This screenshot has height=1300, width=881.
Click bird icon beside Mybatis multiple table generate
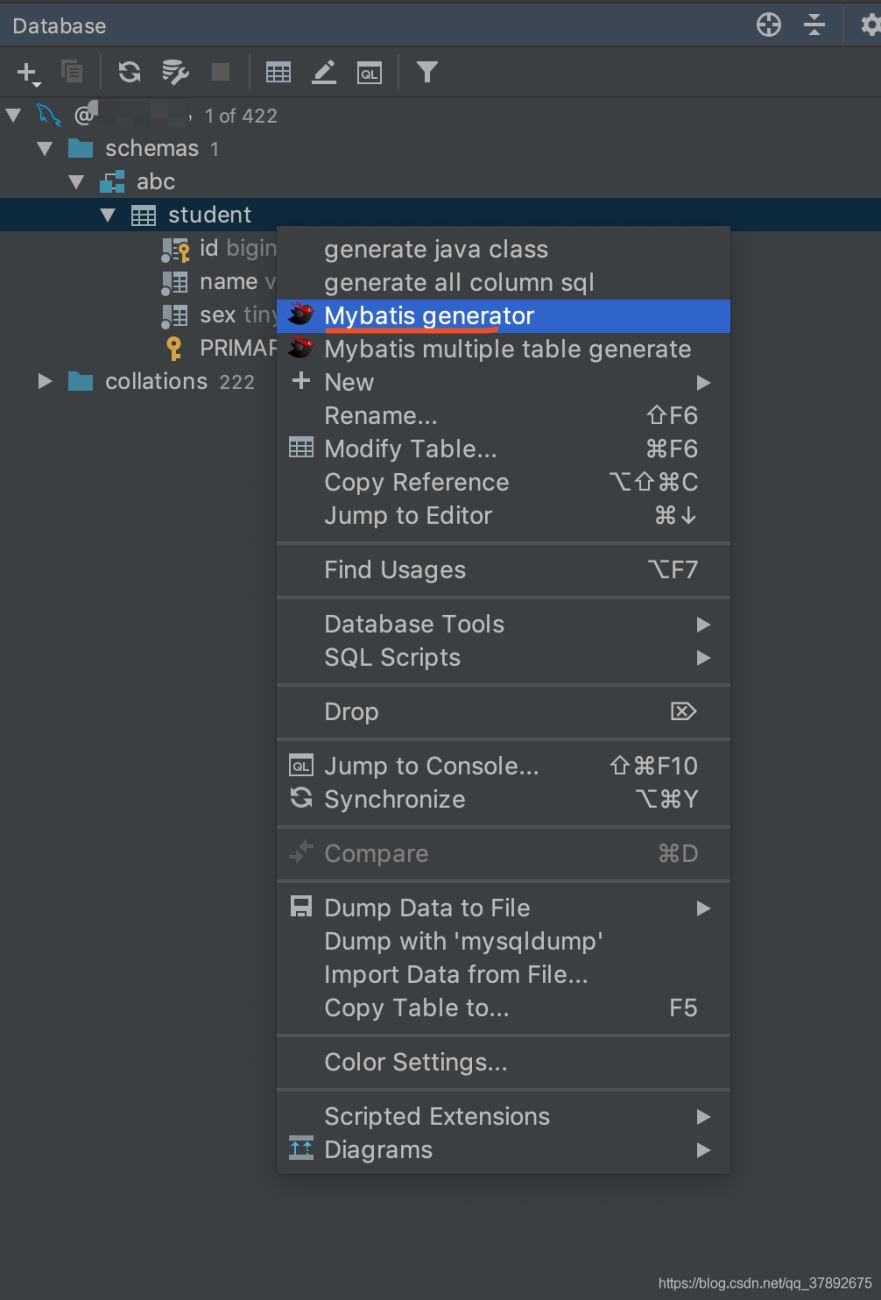(301, 348)
